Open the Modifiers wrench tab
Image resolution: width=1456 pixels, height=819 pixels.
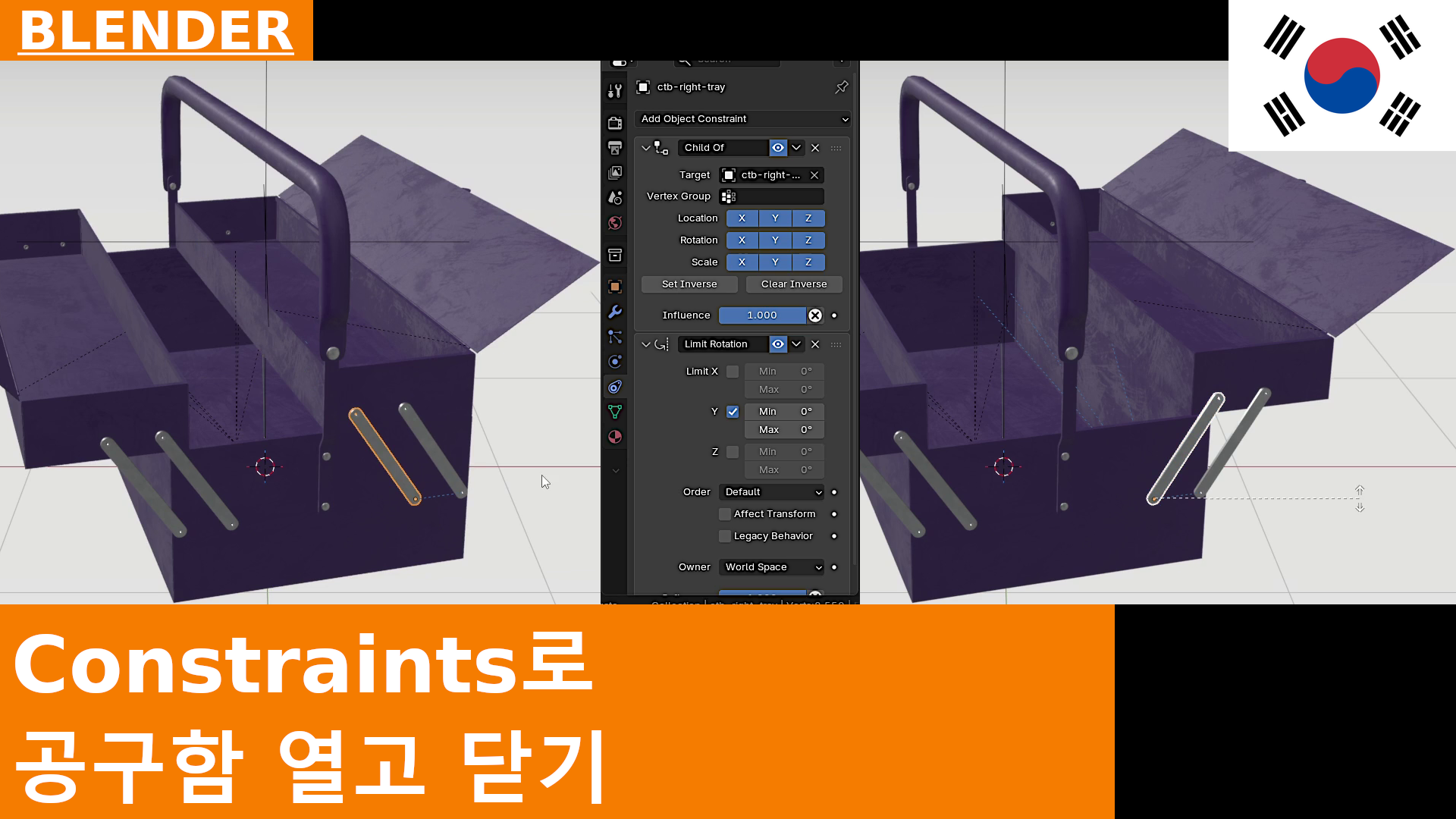615,312
